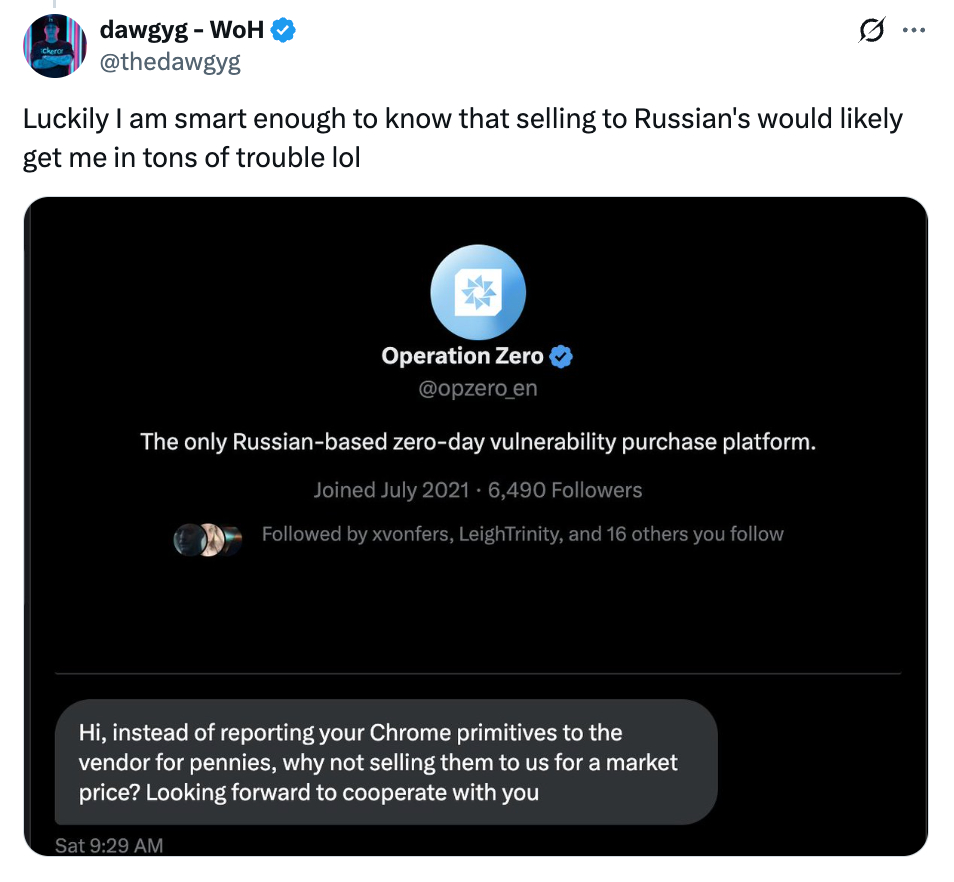This screenshot has width=954, height=882.
Task: Click the dawgyg profile avatar
Action: pos(55,46)
